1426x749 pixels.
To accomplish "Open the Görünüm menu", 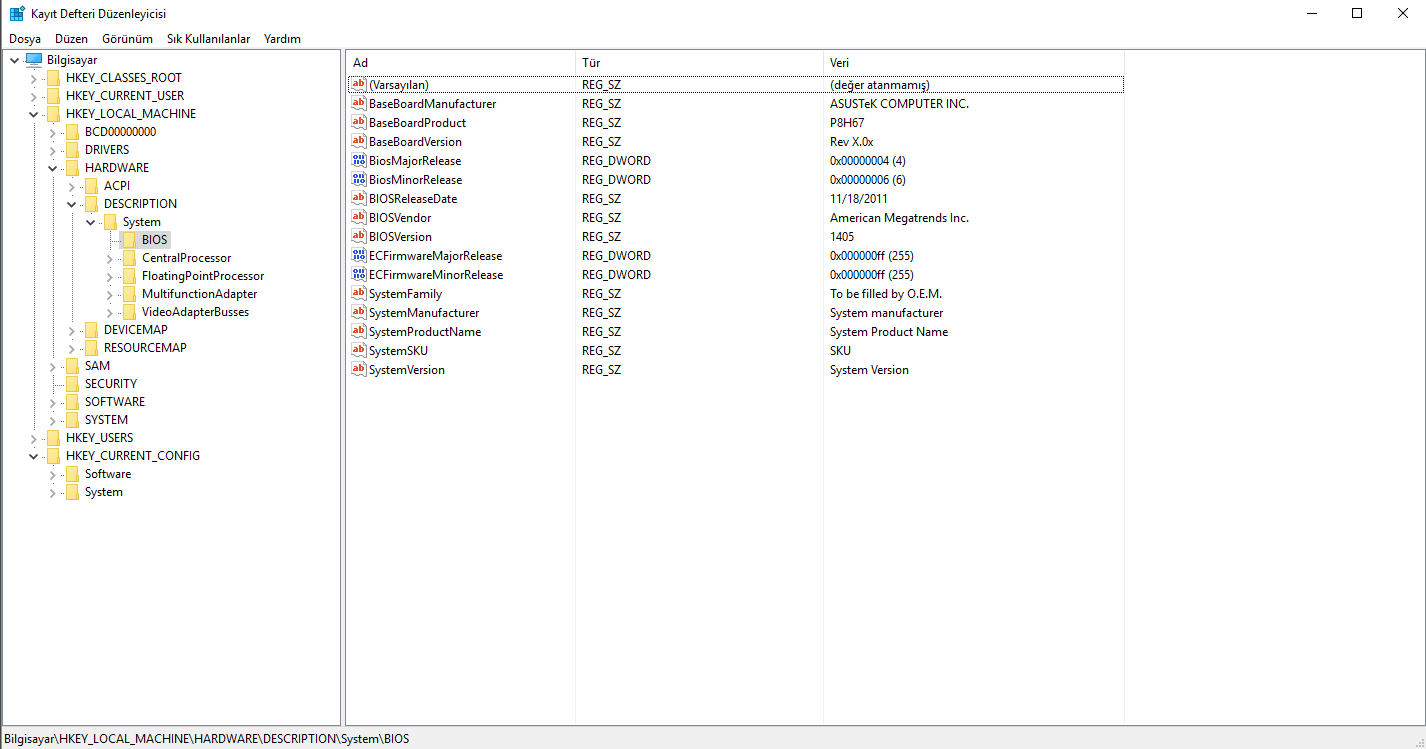I will click(x=127, y=39).
